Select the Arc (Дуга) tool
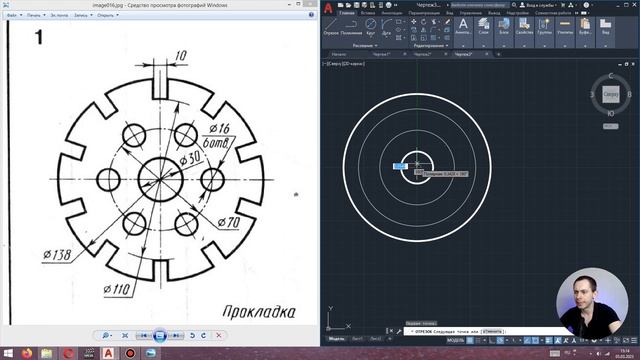640x360 pixels. click(386, 27)
